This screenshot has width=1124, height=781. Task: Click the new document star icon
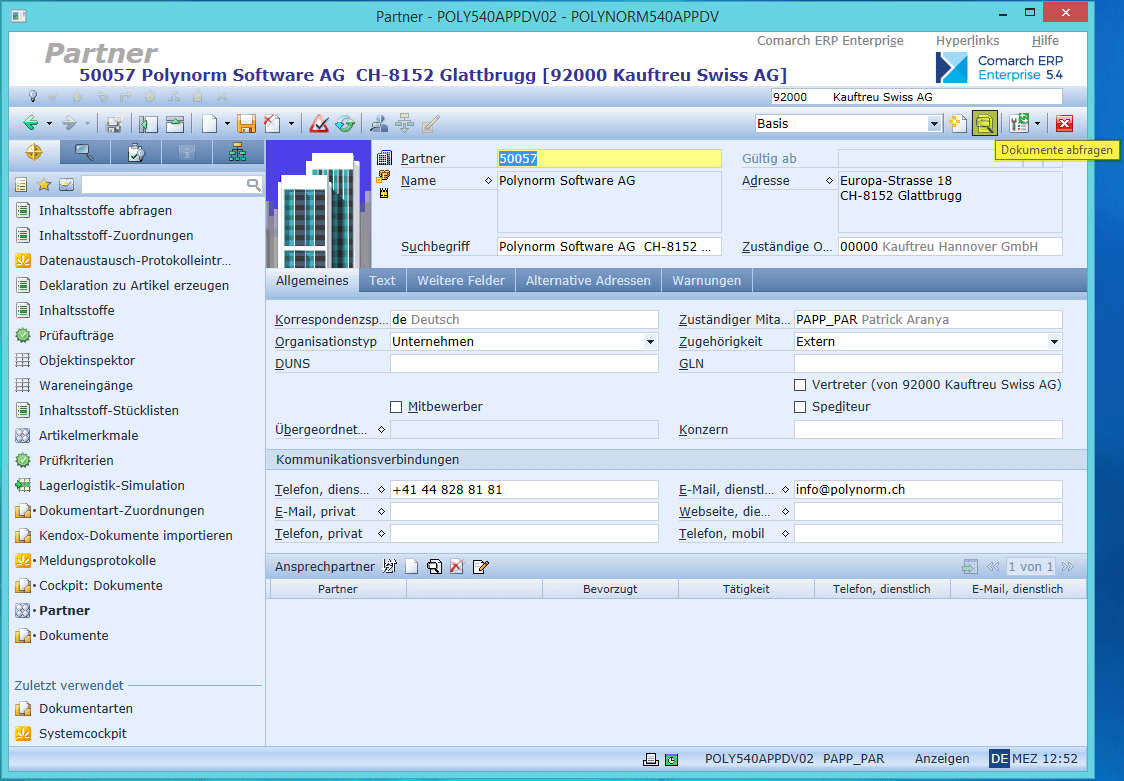[958, 123]
